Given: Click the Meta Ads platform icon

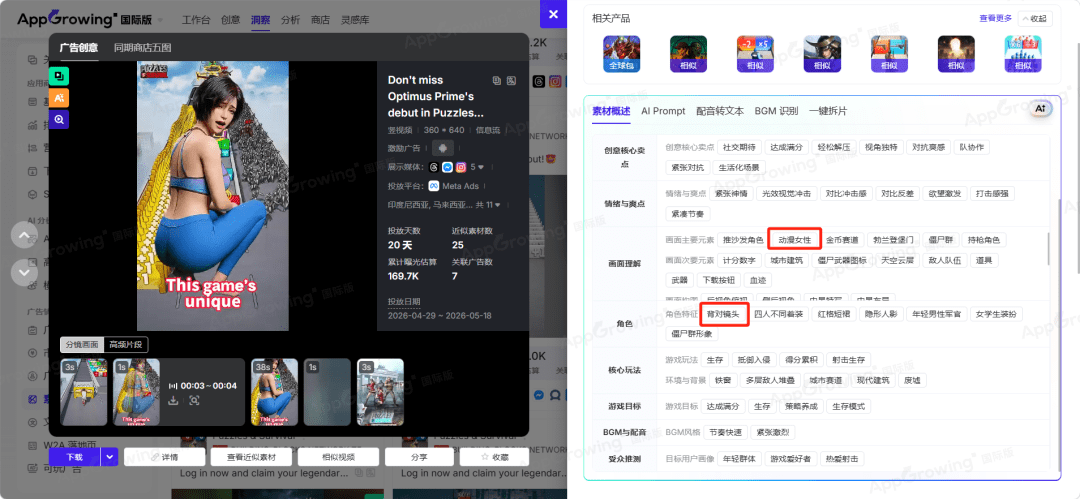Looking at the screenshot, I should 434,185.
